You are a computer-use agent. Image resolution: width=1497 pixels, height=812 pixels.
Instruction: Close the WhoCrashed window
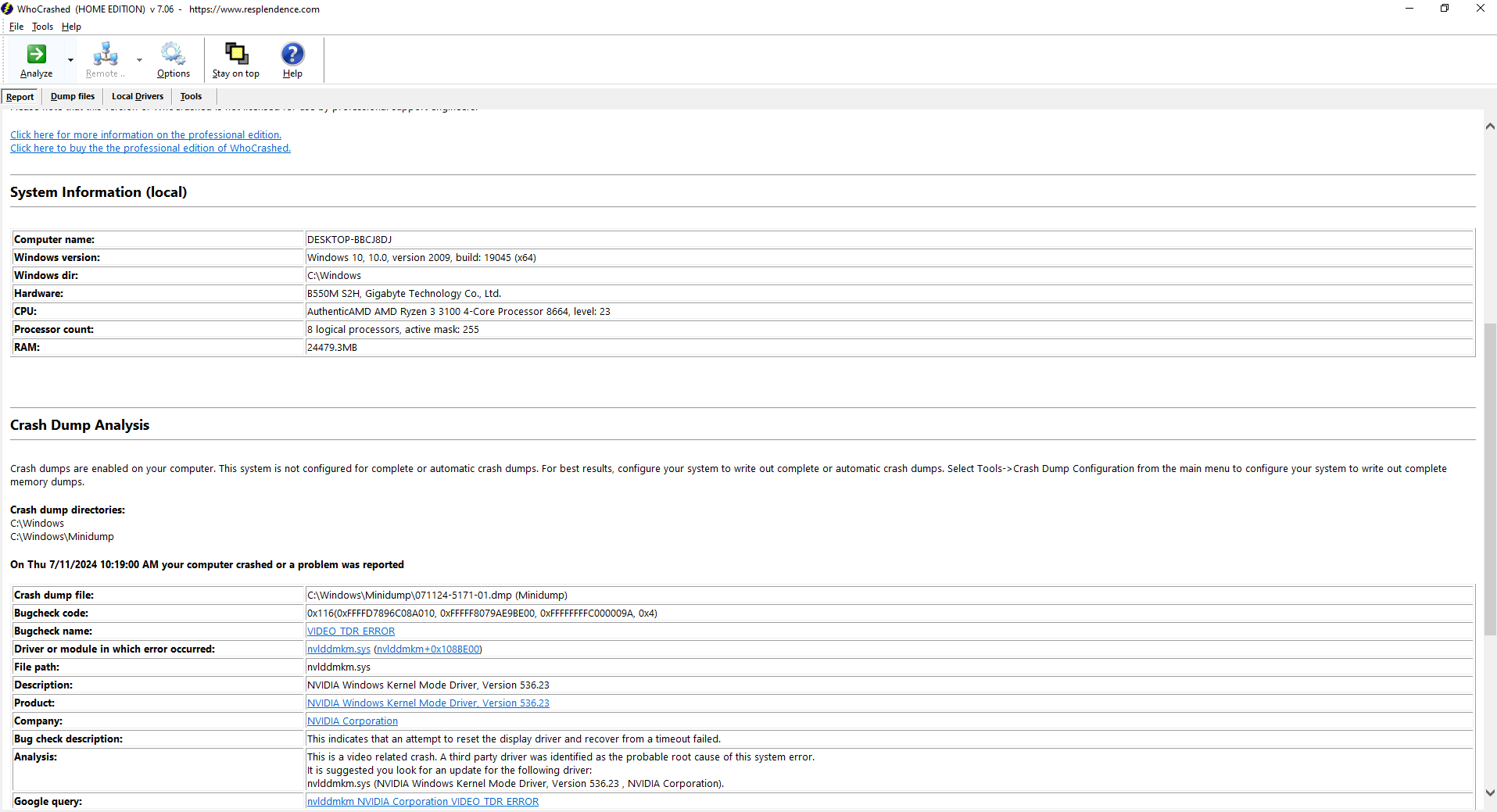point(1480,9)
